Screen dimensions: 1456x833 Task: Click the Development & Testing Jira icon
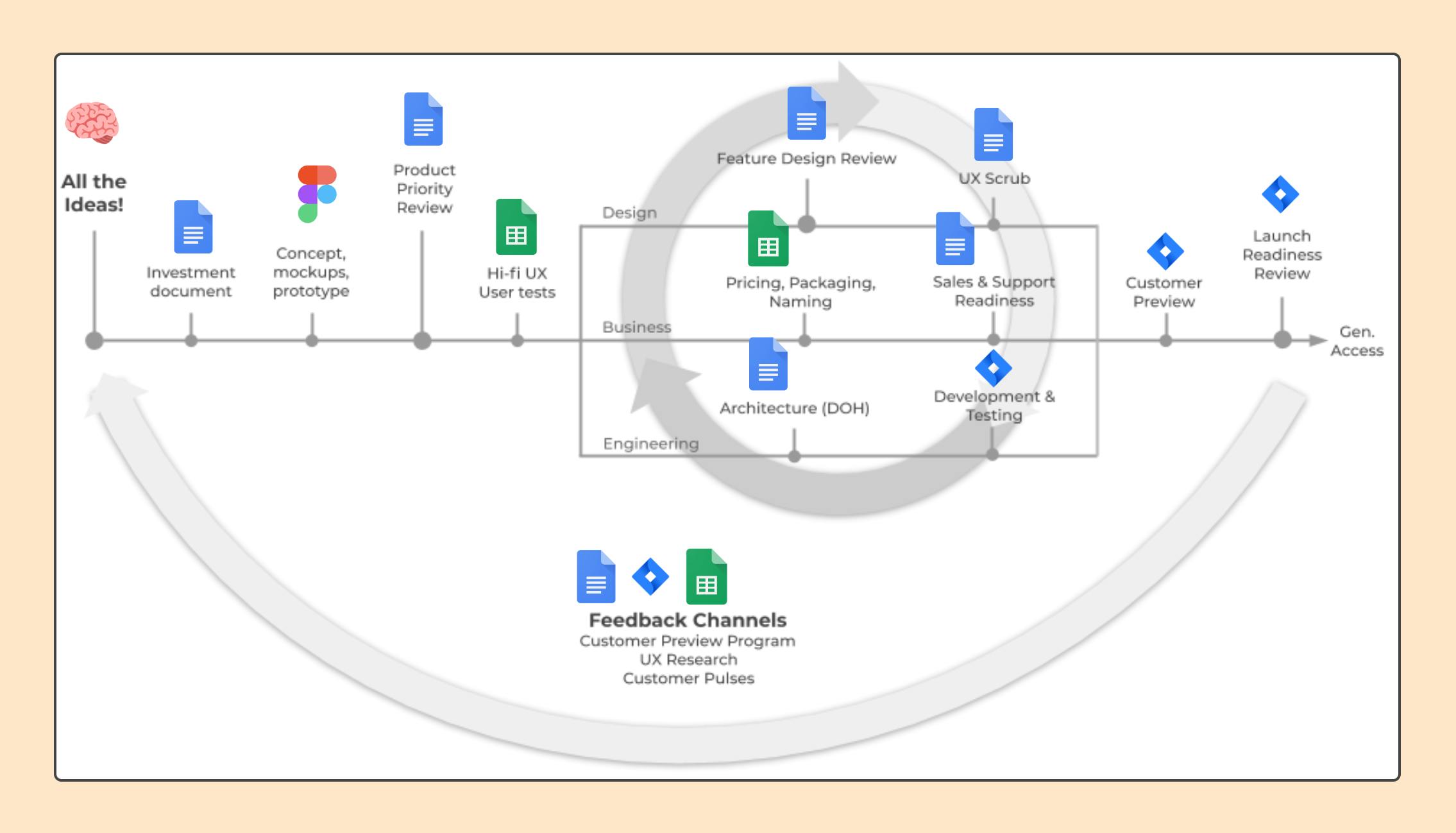click(x=993, y=368)
